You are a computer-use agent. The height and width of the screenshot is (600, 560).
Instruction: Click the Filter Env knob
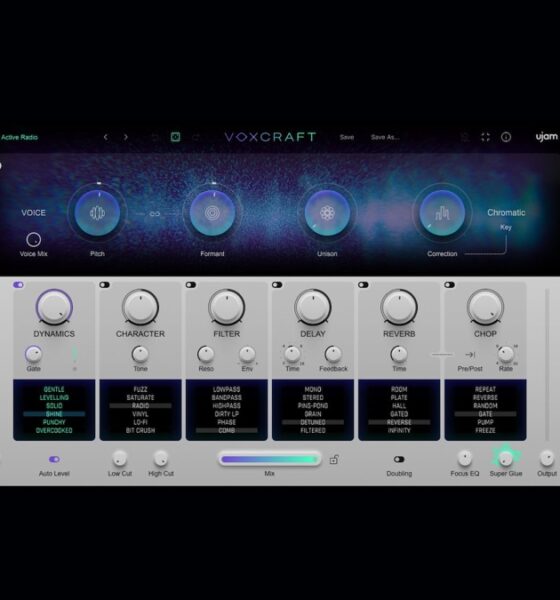[247, 354]
